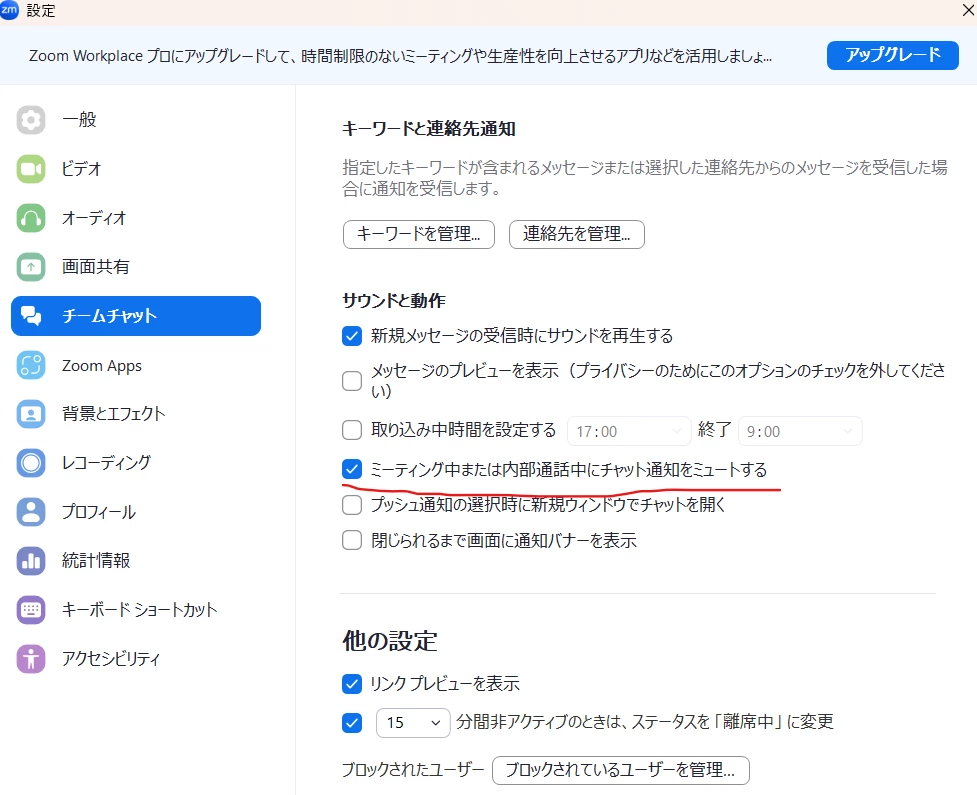Select アクセシビリティ settings
This screenshot has width=977, height=795.
(x=136, y=659)
